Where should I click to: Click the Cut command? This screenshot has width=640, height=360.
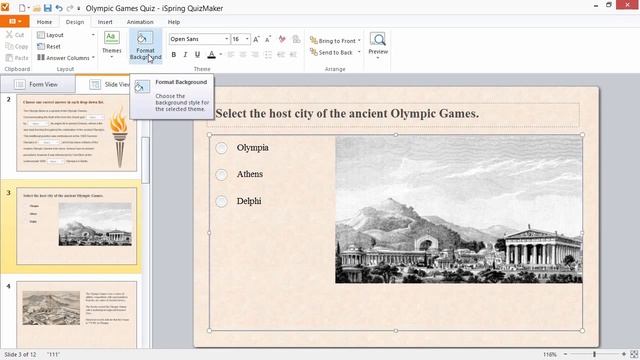[15, 35]
